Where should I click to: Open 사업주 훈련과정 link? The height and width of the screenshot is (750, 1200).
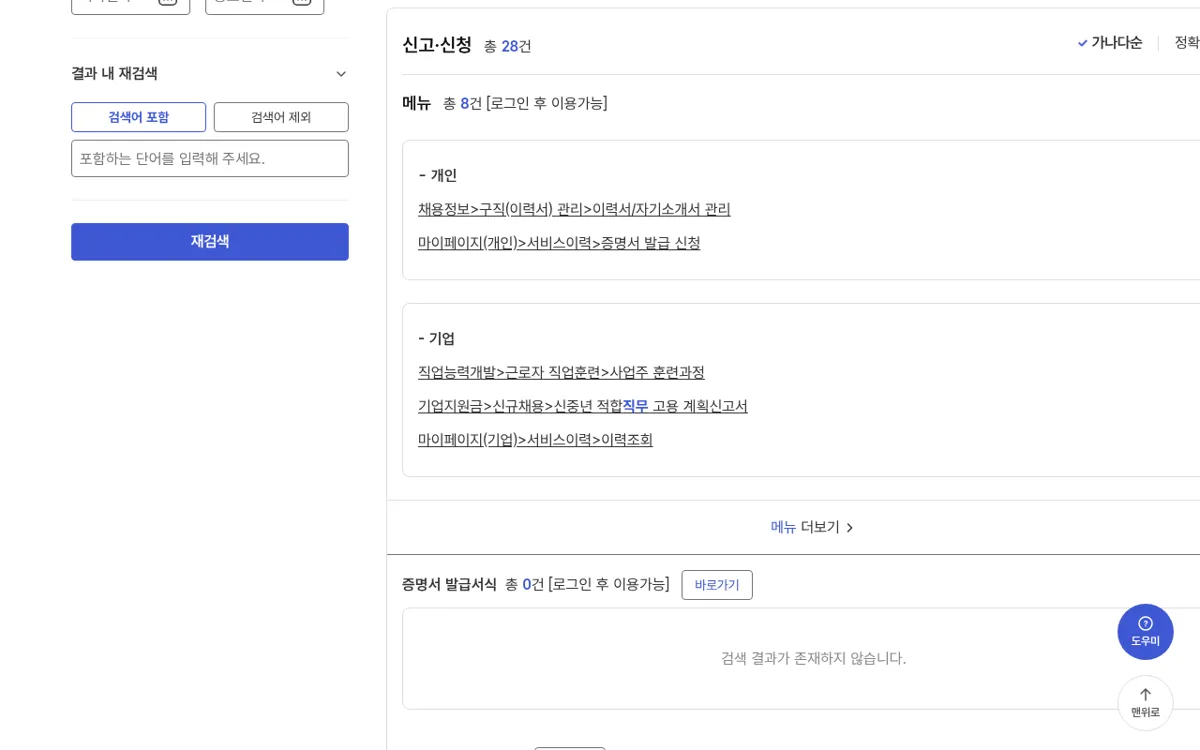point(561,372)
